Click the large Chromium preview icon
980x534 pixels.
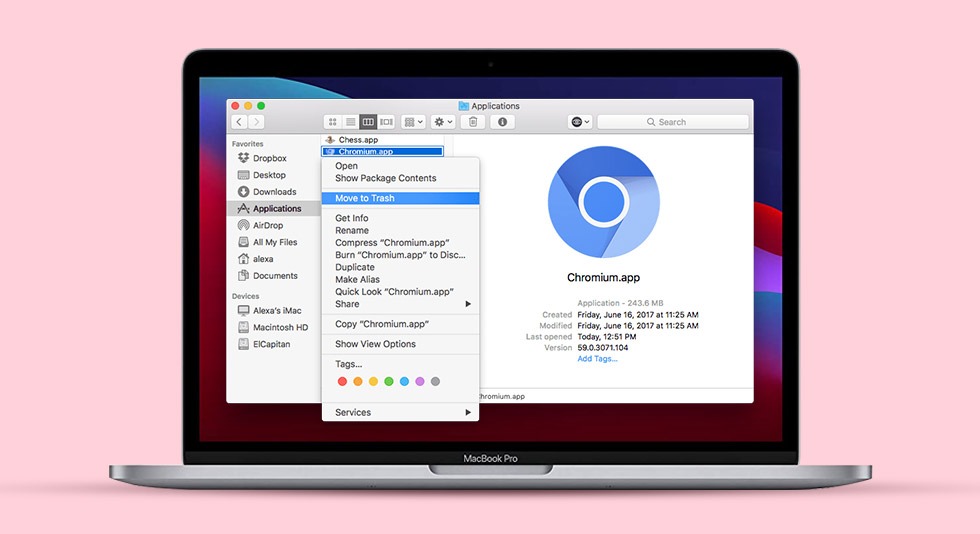[603, 202]
